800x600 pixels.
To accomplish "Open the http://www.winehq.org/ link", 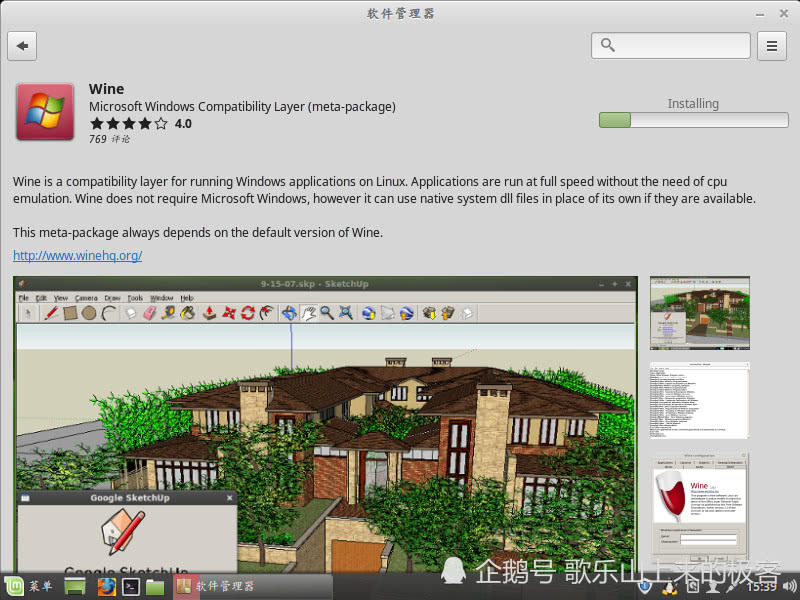I will coord(78,255).
